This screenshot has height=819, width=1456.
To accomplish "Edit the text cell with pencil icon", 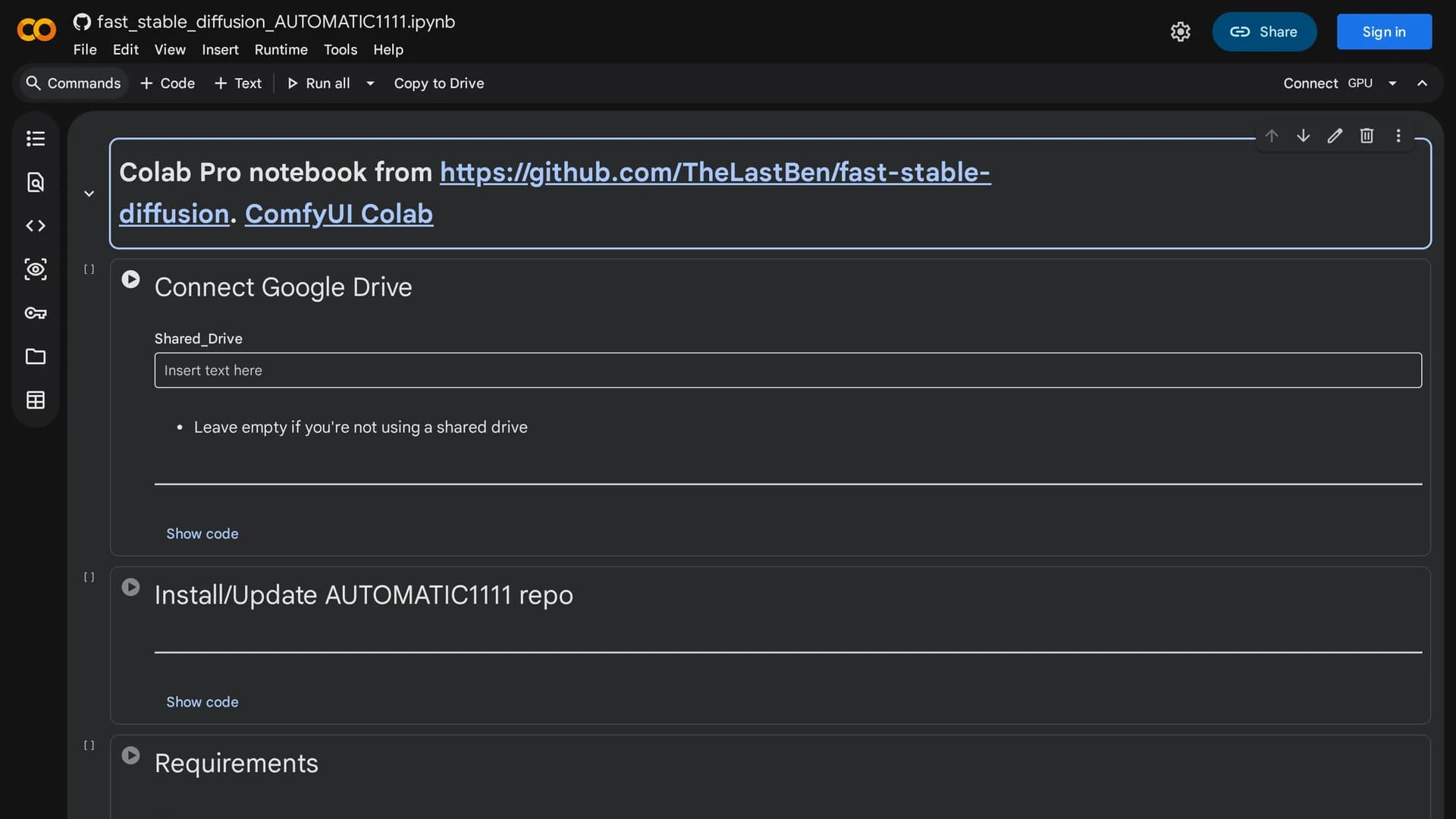I will point(1335,136).
